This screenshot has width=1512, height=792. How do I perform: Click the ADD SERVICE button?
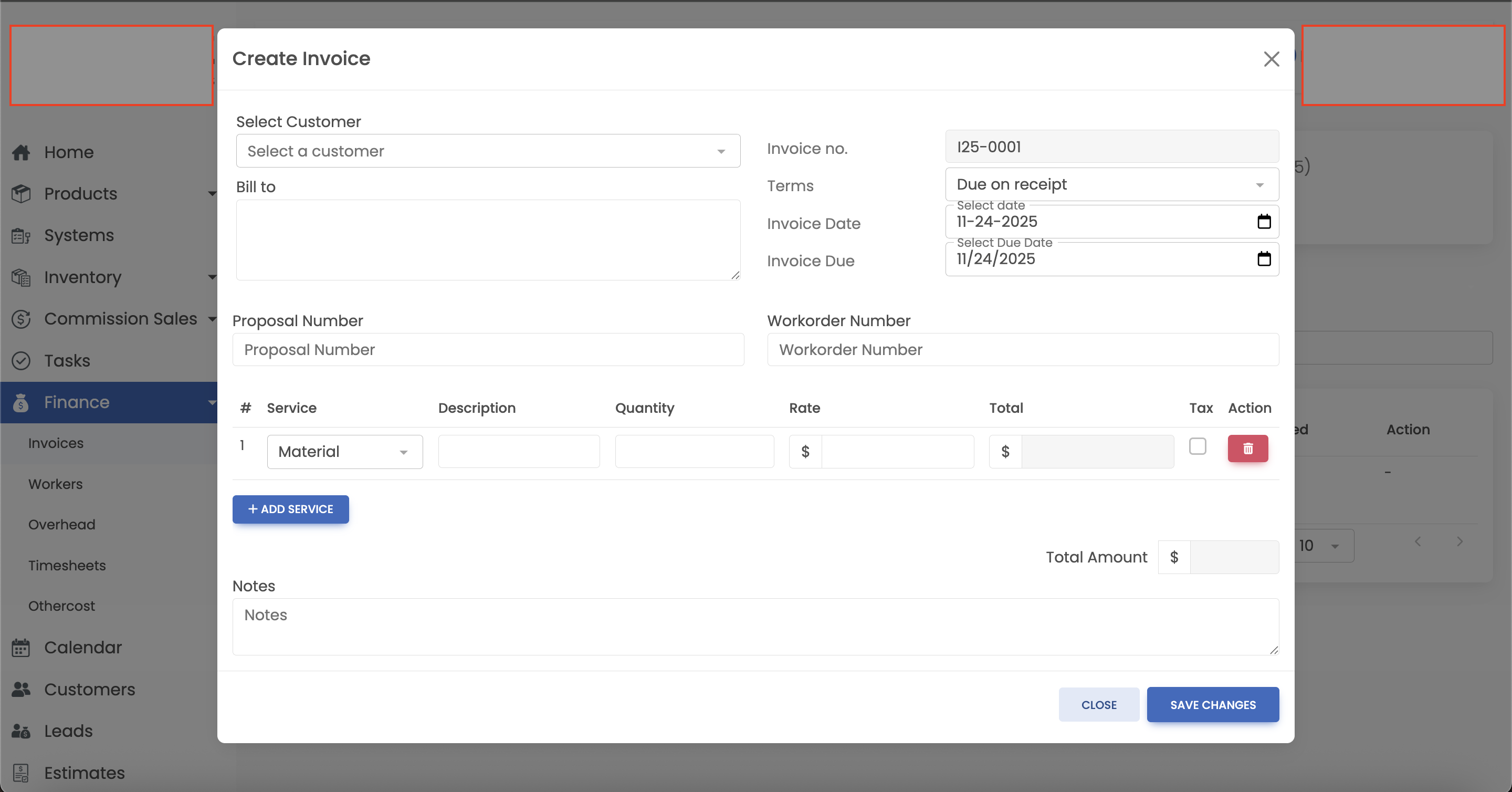pyautogui.click(x=290, y=509)
